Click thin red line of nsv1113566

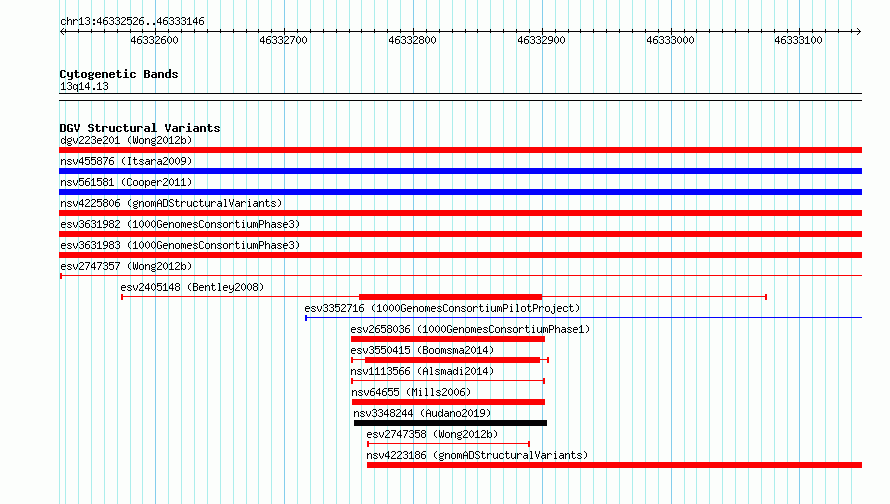(x=448, y=381)
